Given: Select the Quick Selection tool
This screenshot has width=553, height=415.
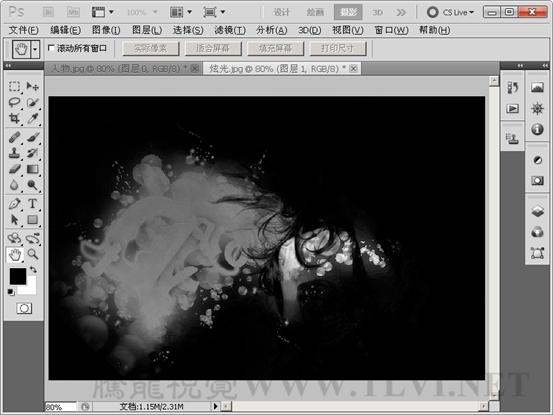Looking at the screenshot, I should (32, 102).
